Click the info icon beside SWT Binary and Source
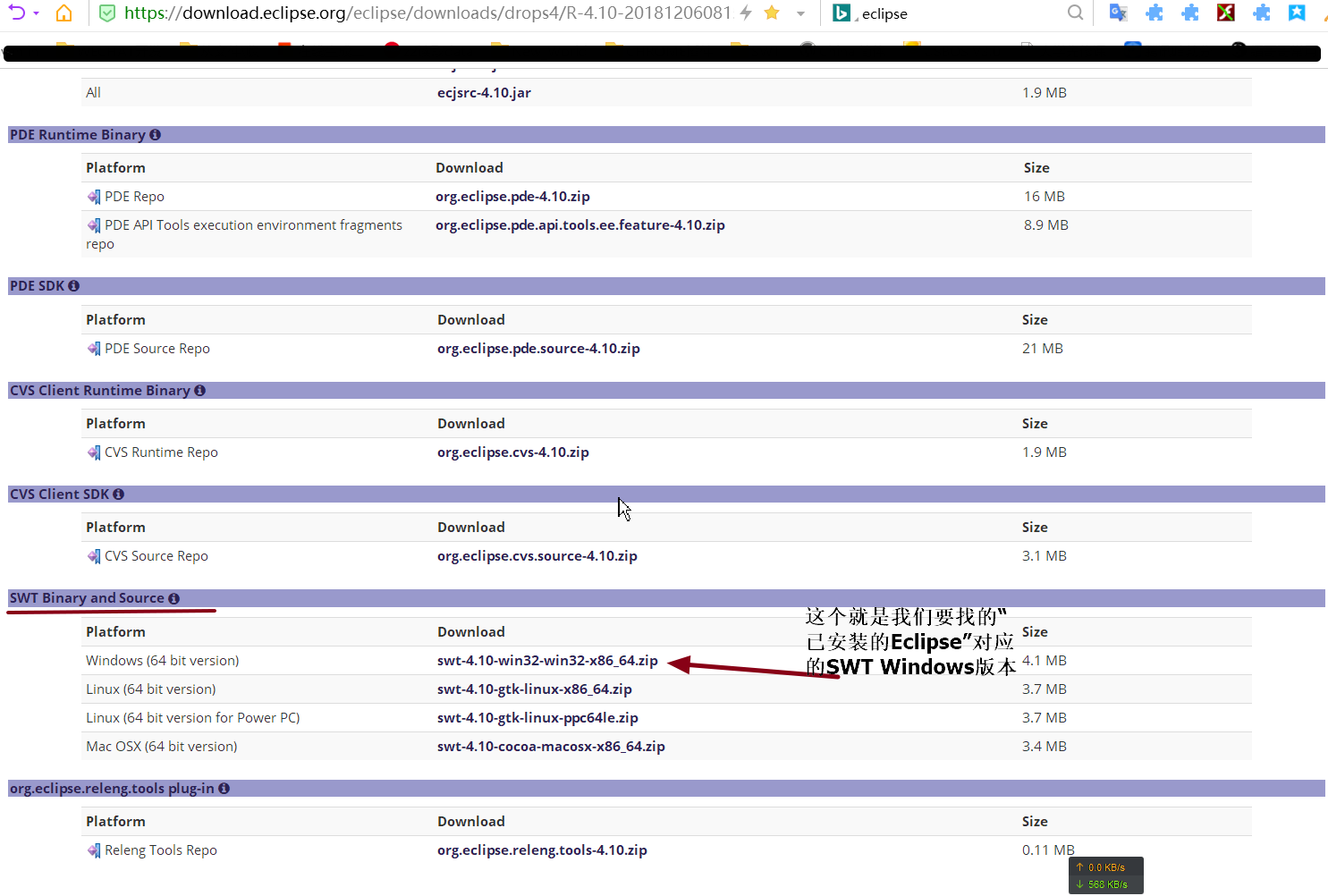 174,598
